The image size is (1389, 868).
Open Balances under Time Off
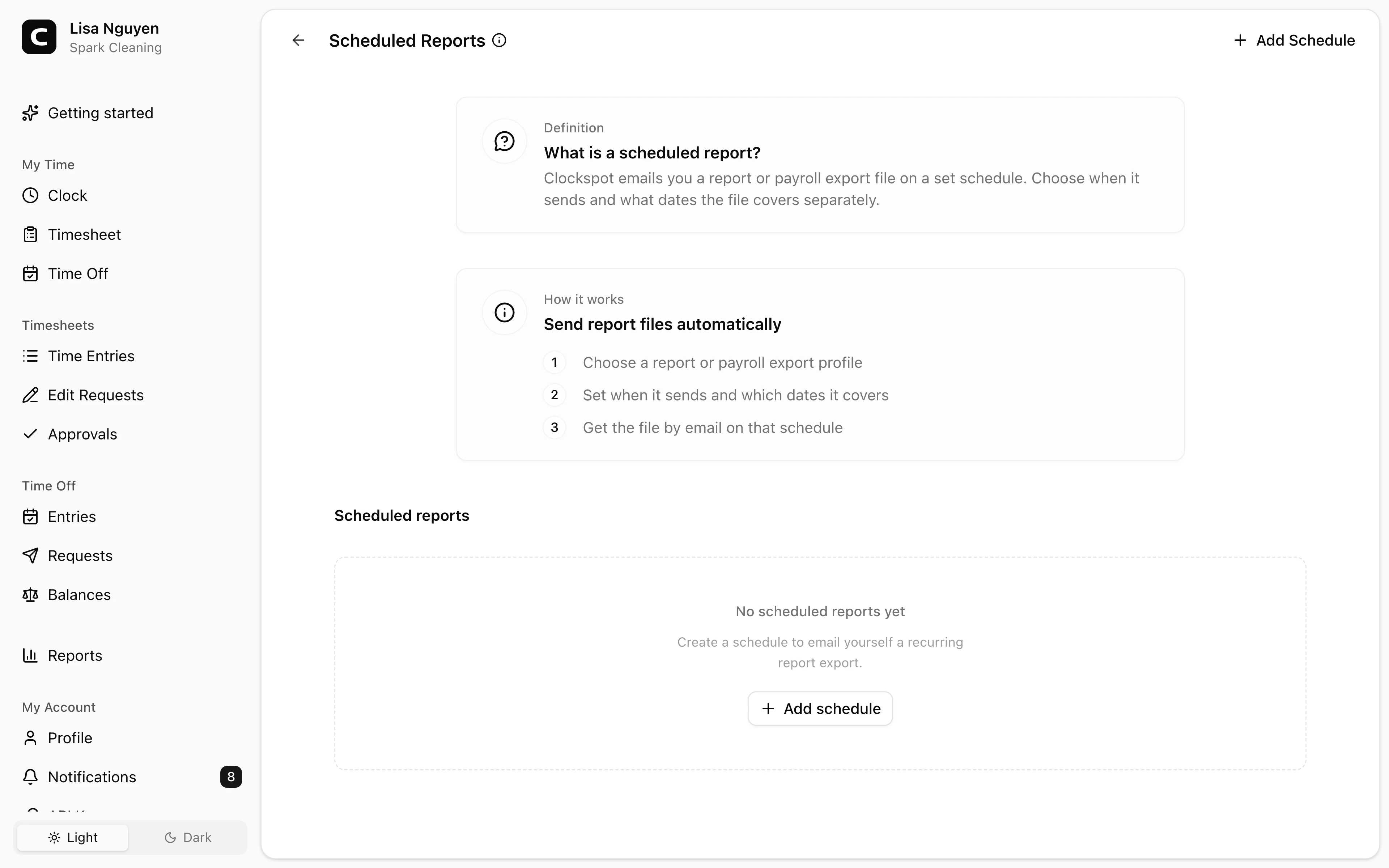tap(79, 595)
